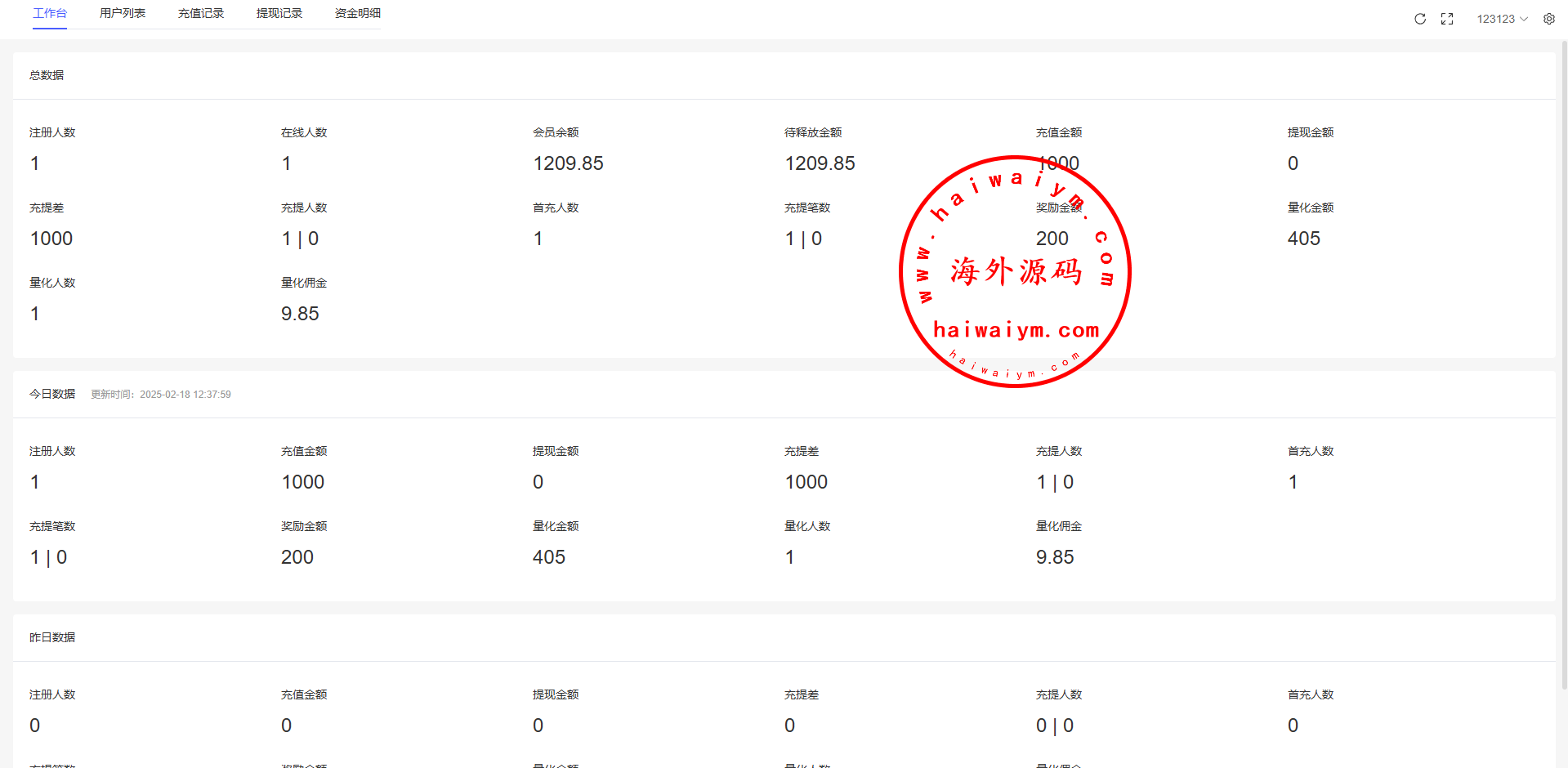Click the 更新时间 timestamp text
The image size is (1568, 768).
tap(161, 395)
